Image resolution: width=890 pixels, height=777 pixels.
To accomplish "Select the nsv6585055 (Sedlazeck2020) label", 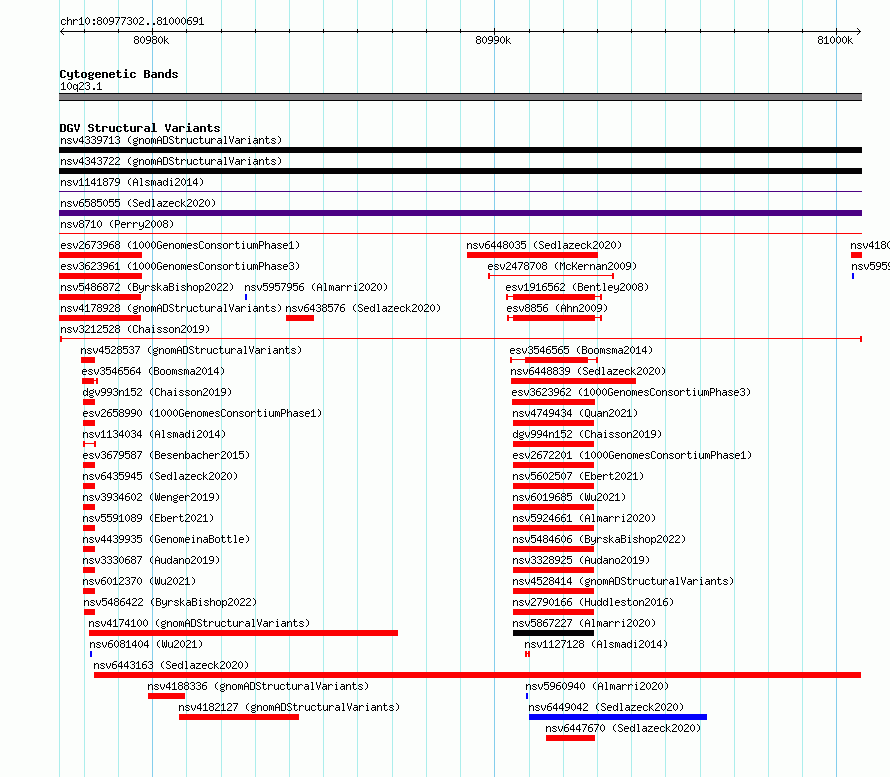I will (x=138, y=203).
